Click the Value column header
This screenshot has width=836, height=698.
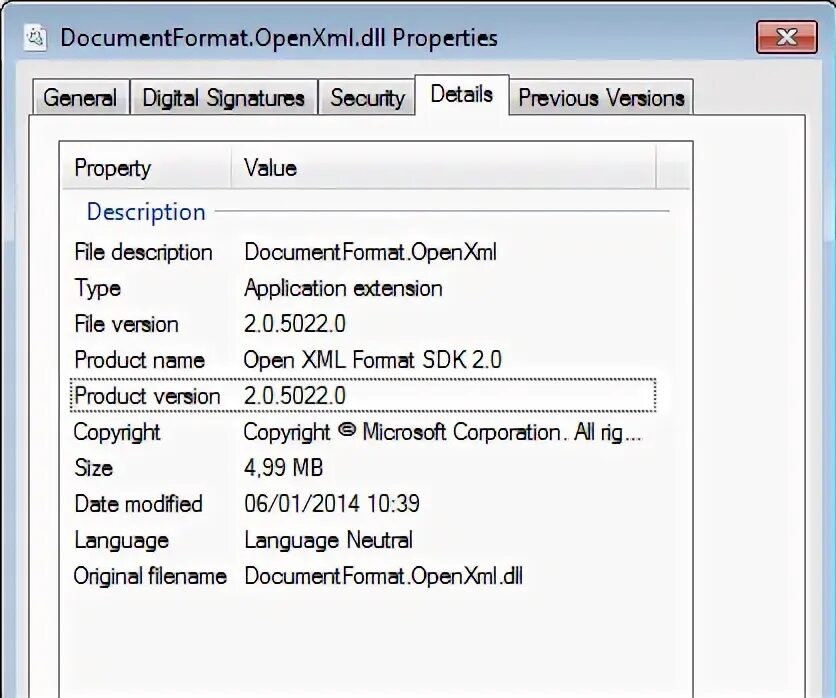[x=444, y=168]
